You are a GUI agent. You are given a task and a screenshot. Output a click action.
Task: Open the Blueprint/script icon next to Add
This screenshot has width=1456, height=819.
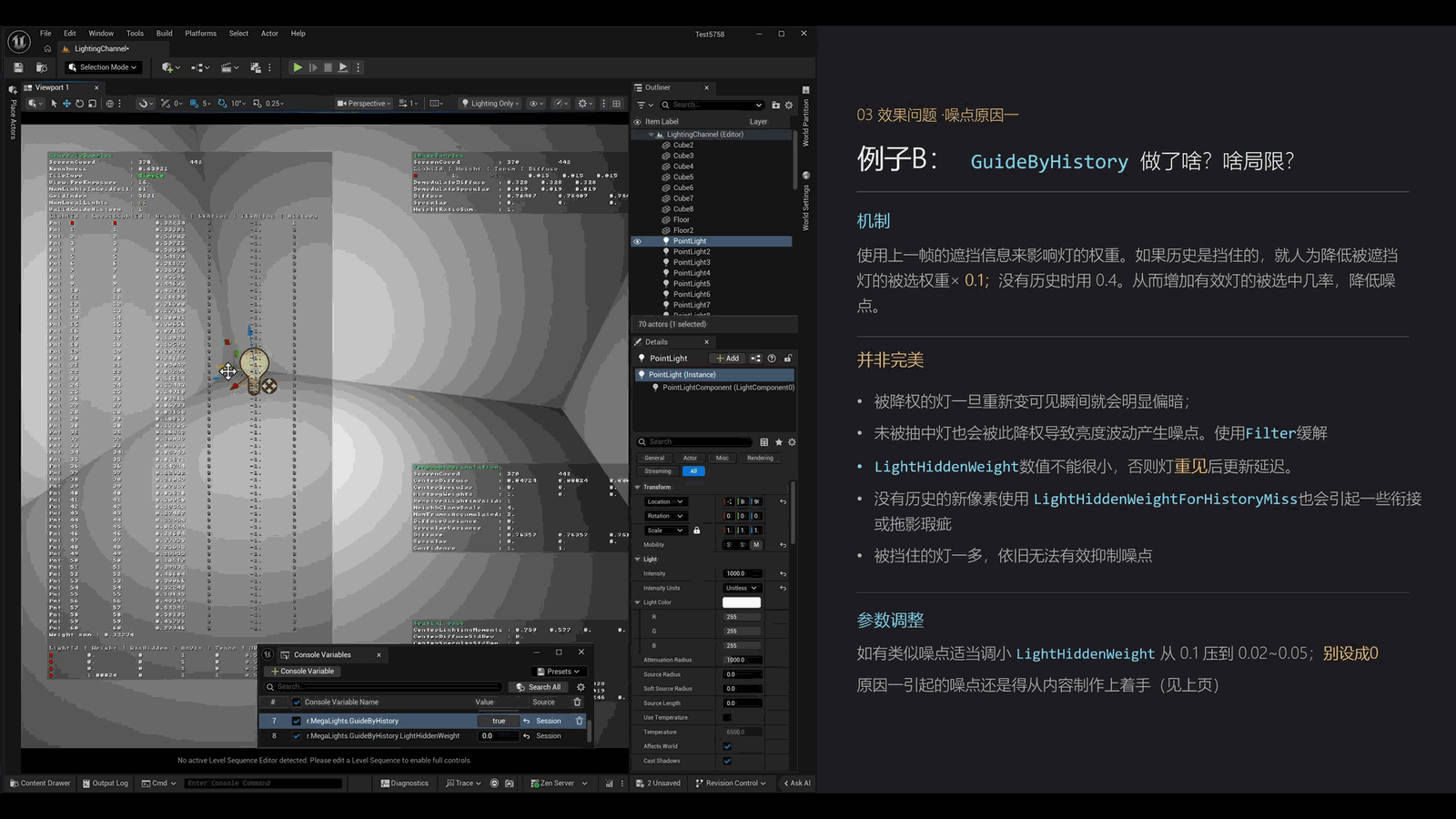click(x=755, y=359)
